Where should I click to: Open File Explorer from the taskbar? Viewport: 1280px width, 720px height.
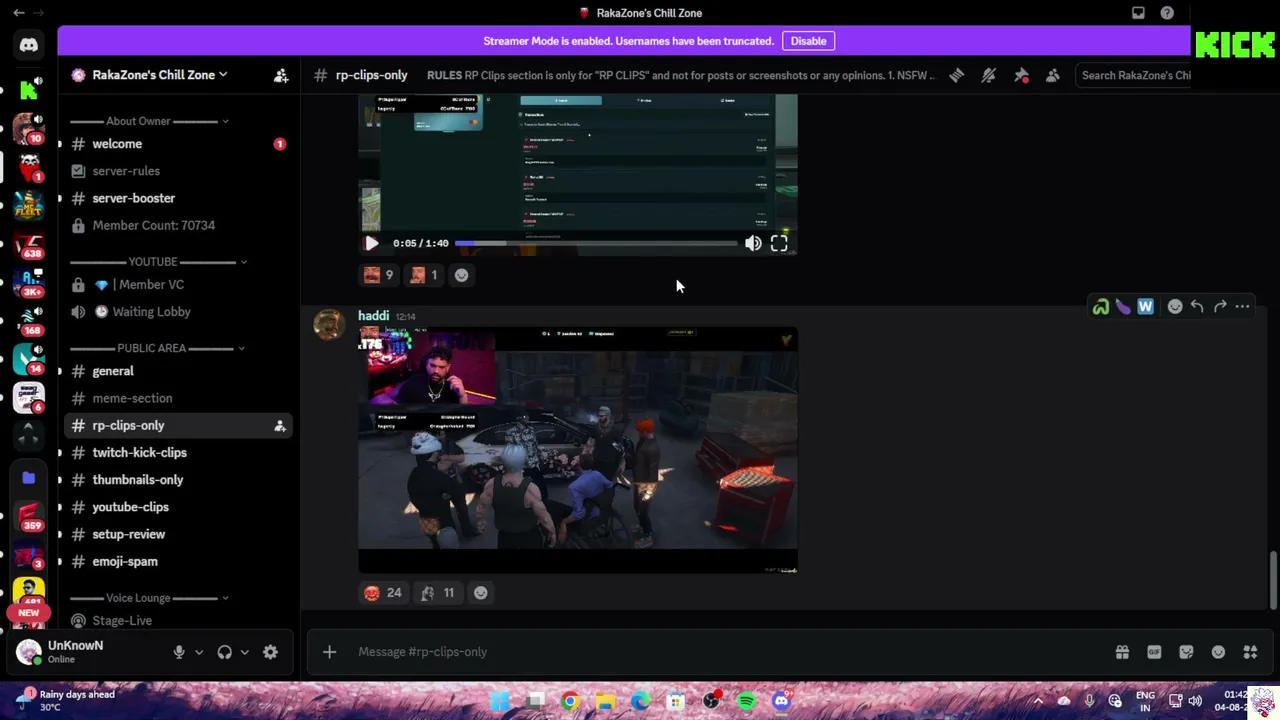(x=605, y=701)
